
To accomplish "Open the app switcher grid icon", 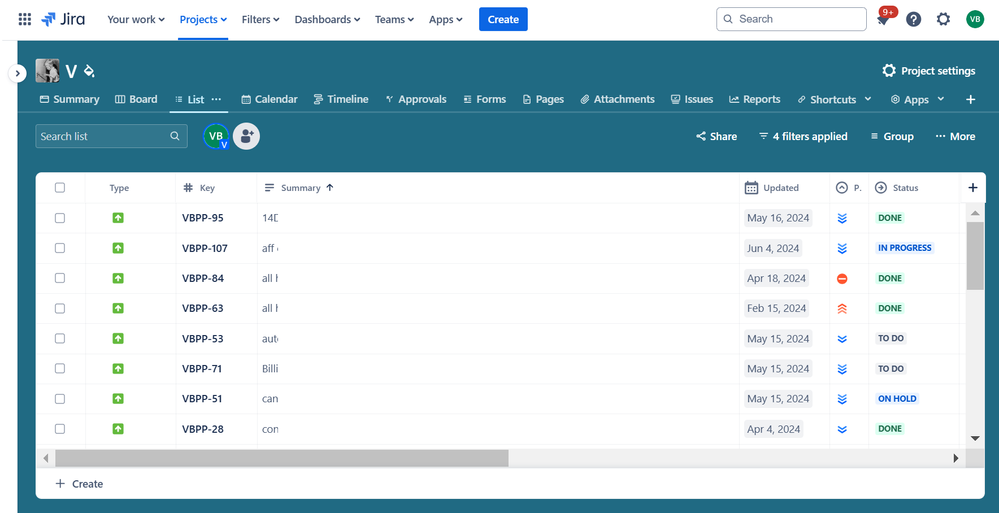I will click(25, 19).
